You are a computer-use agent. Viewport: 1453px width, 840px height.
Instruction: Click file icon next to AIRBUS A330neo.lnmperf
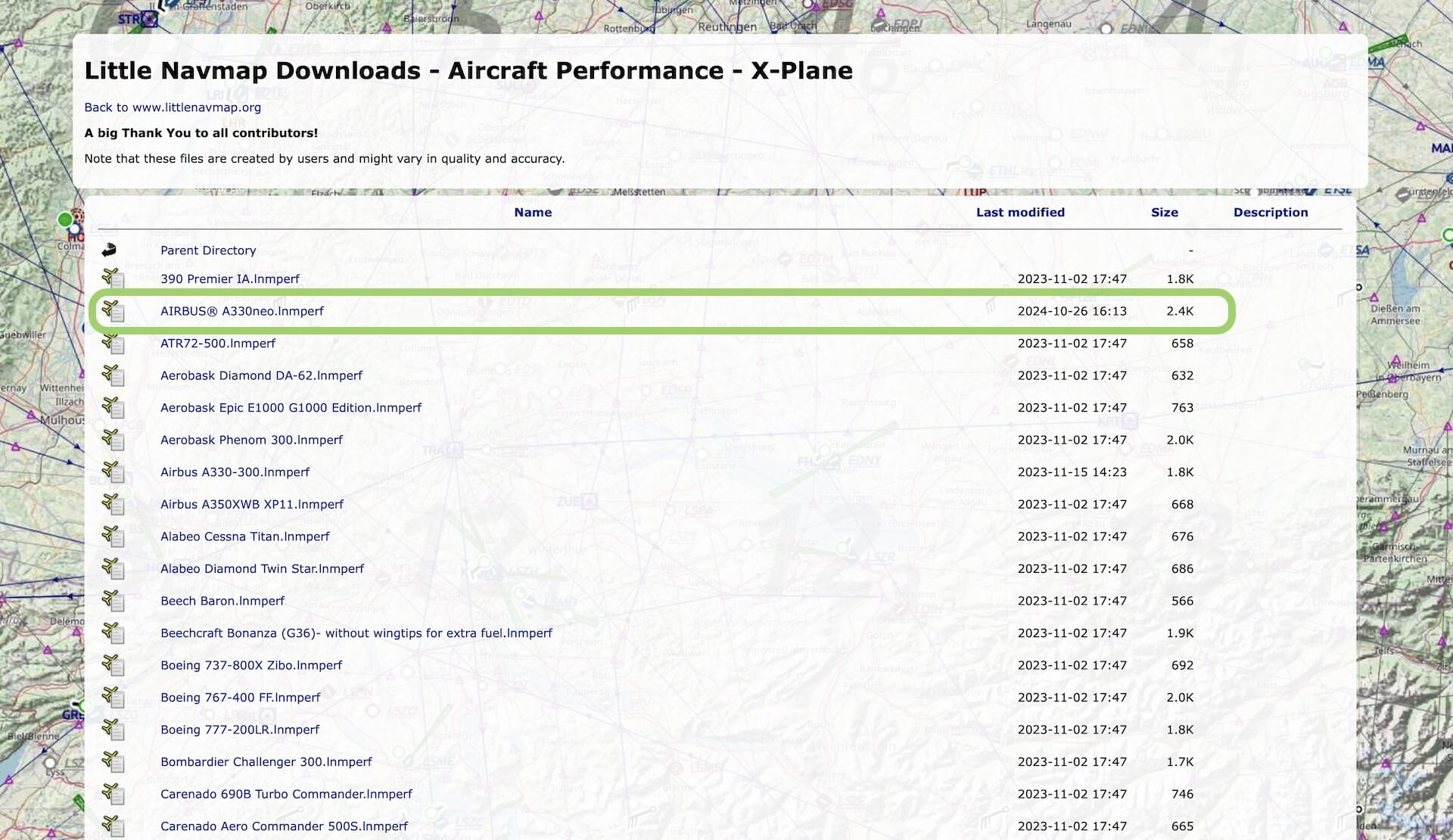click(x=113, y=311)
